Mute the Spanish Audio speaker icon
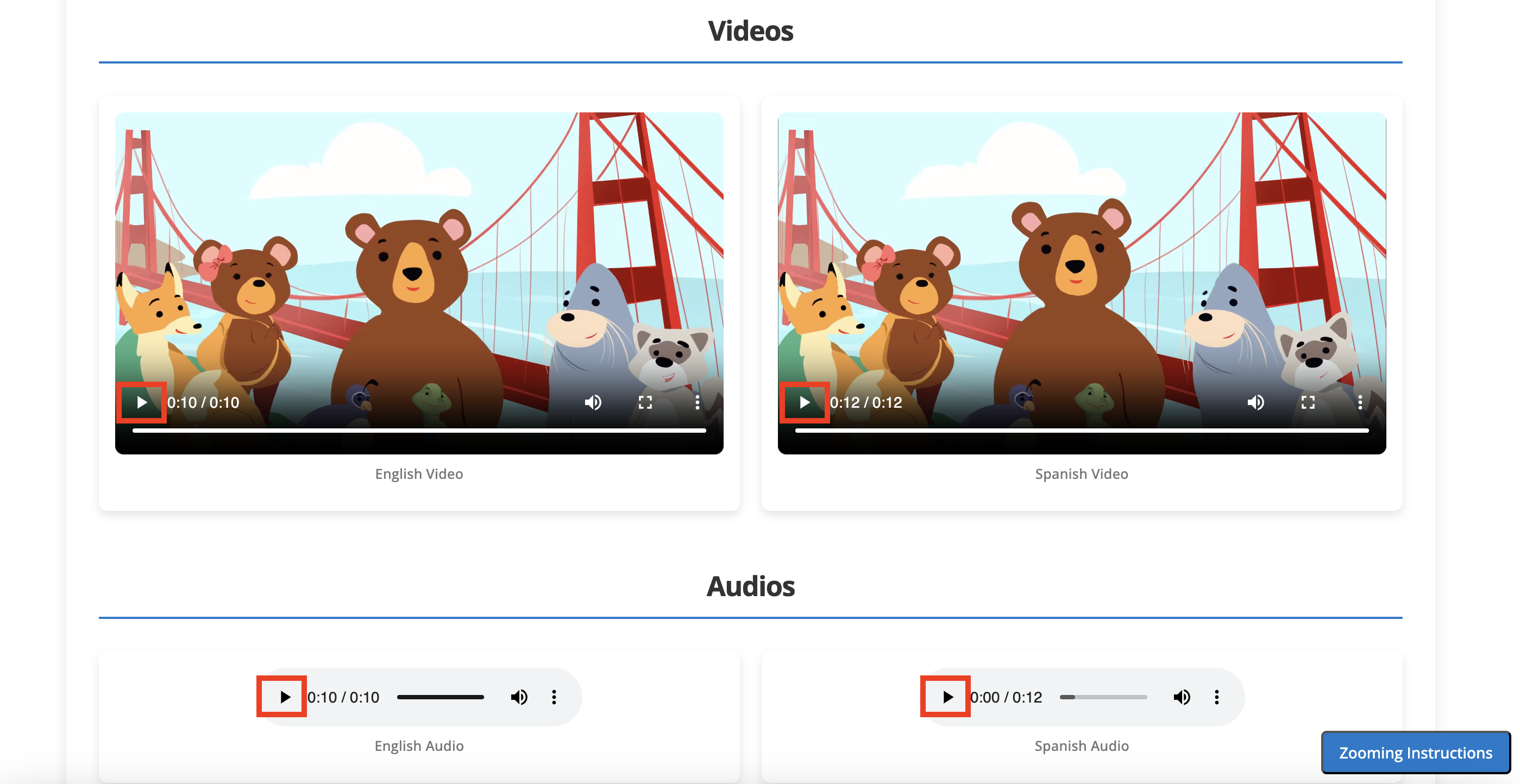 1182,697
